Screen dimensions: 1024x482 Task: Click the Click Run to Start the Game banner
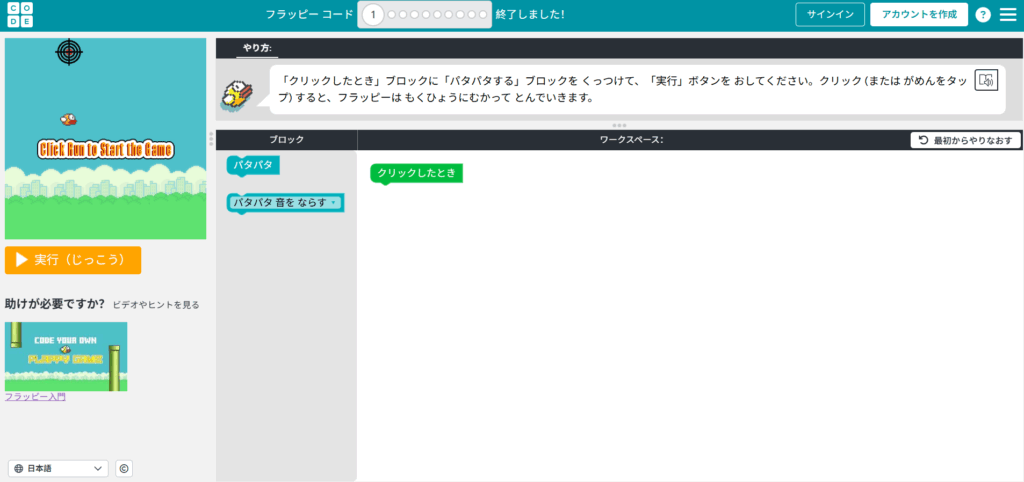click(x=106, y=150)
